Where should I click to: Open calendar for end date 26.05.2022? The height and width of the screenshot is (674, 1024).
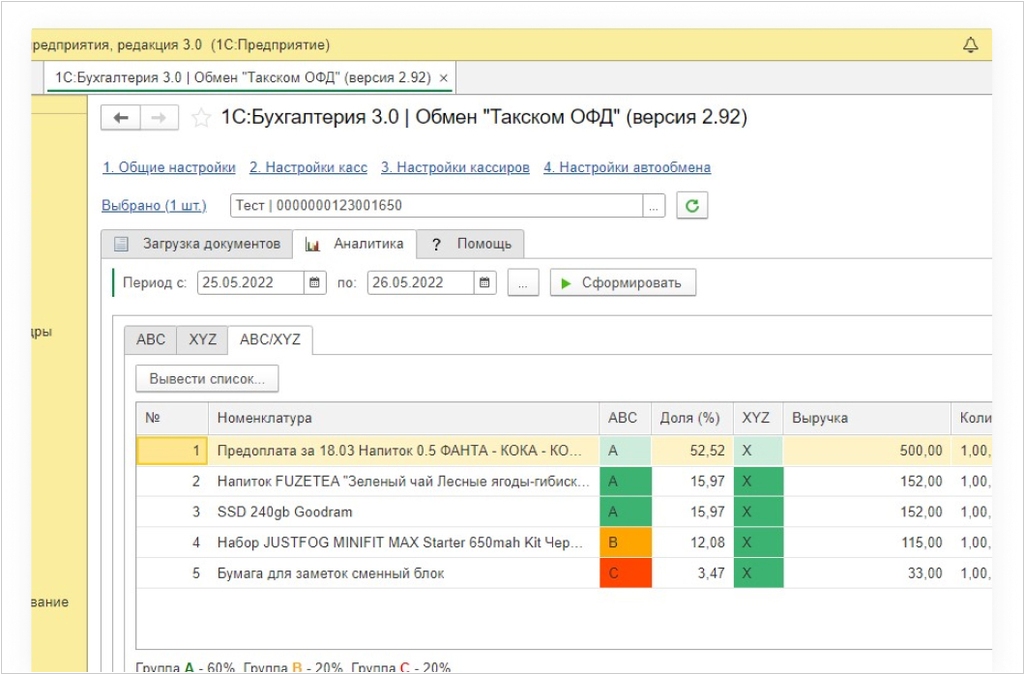(485, 283)
